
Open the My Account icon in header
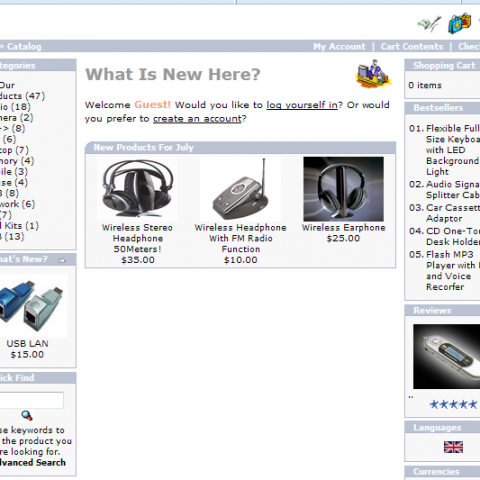[x=429, y=24]
